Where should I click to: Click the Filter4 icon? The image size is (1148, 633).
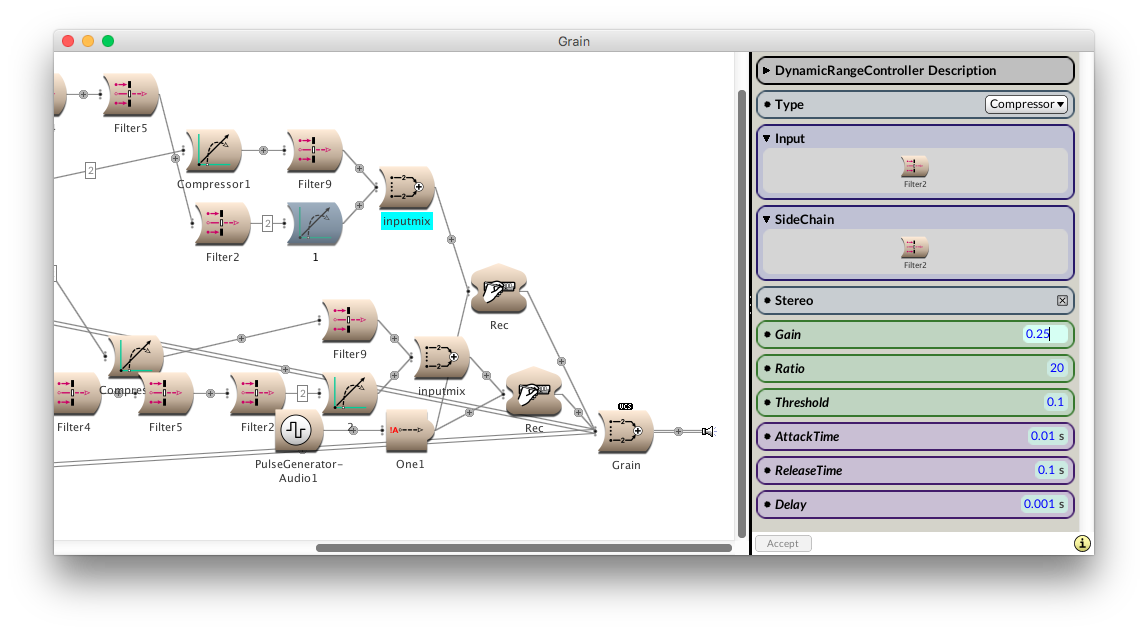pyautogui.click(x=76, y=394)
